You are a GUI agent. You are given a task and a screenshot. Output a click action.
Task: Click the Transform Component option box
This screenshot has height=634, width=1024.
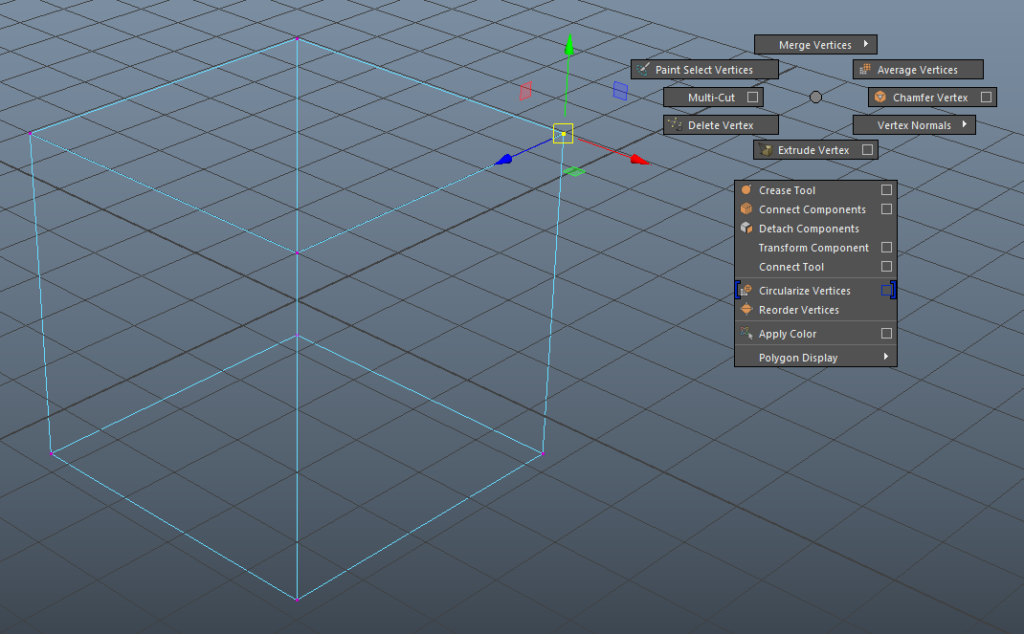click(x=886, y=247)
